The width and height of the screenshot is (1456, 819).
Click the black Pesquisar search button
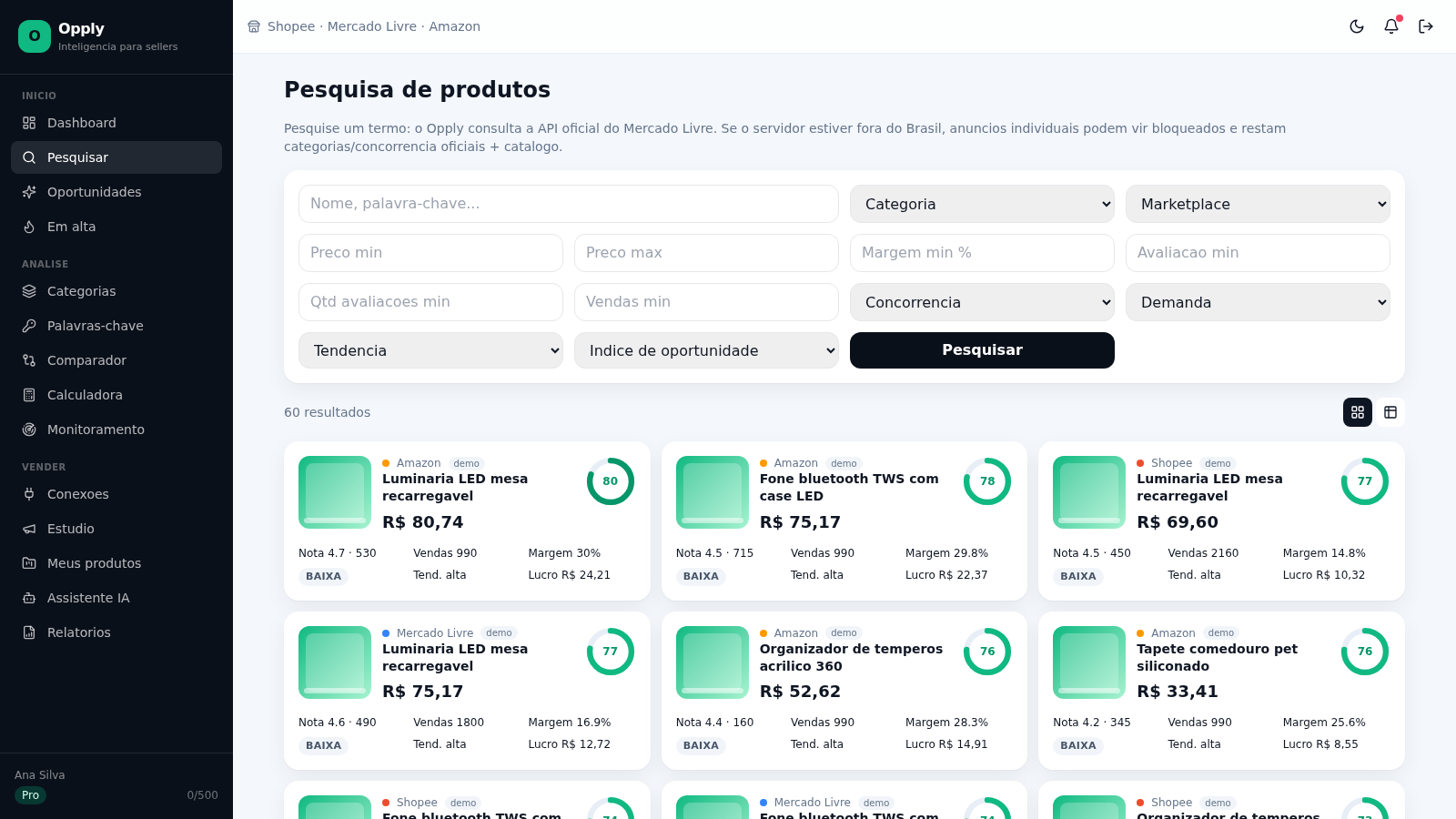[982, 350]
